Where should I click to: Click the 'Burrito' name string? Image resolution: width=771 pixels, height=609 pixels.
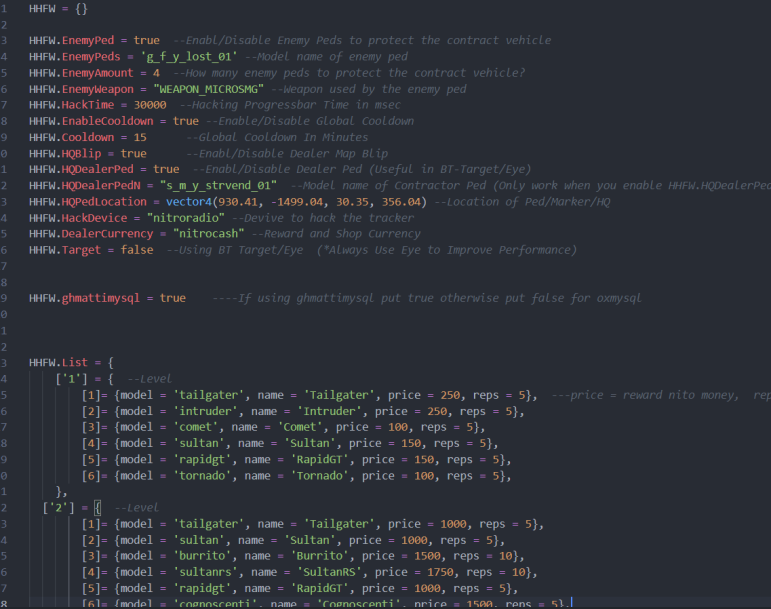coord(320,555)
